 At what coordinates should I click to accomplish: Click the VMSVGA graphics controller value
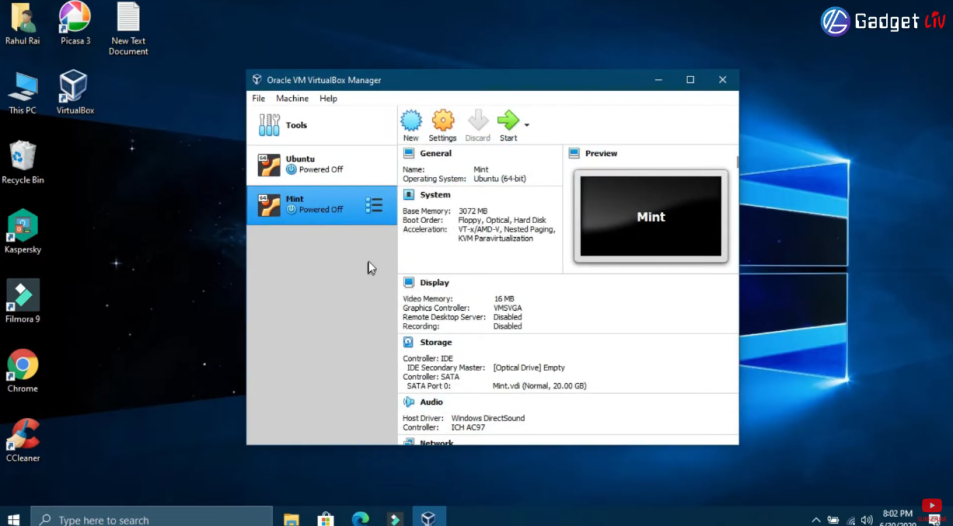[x=507, y=308]
